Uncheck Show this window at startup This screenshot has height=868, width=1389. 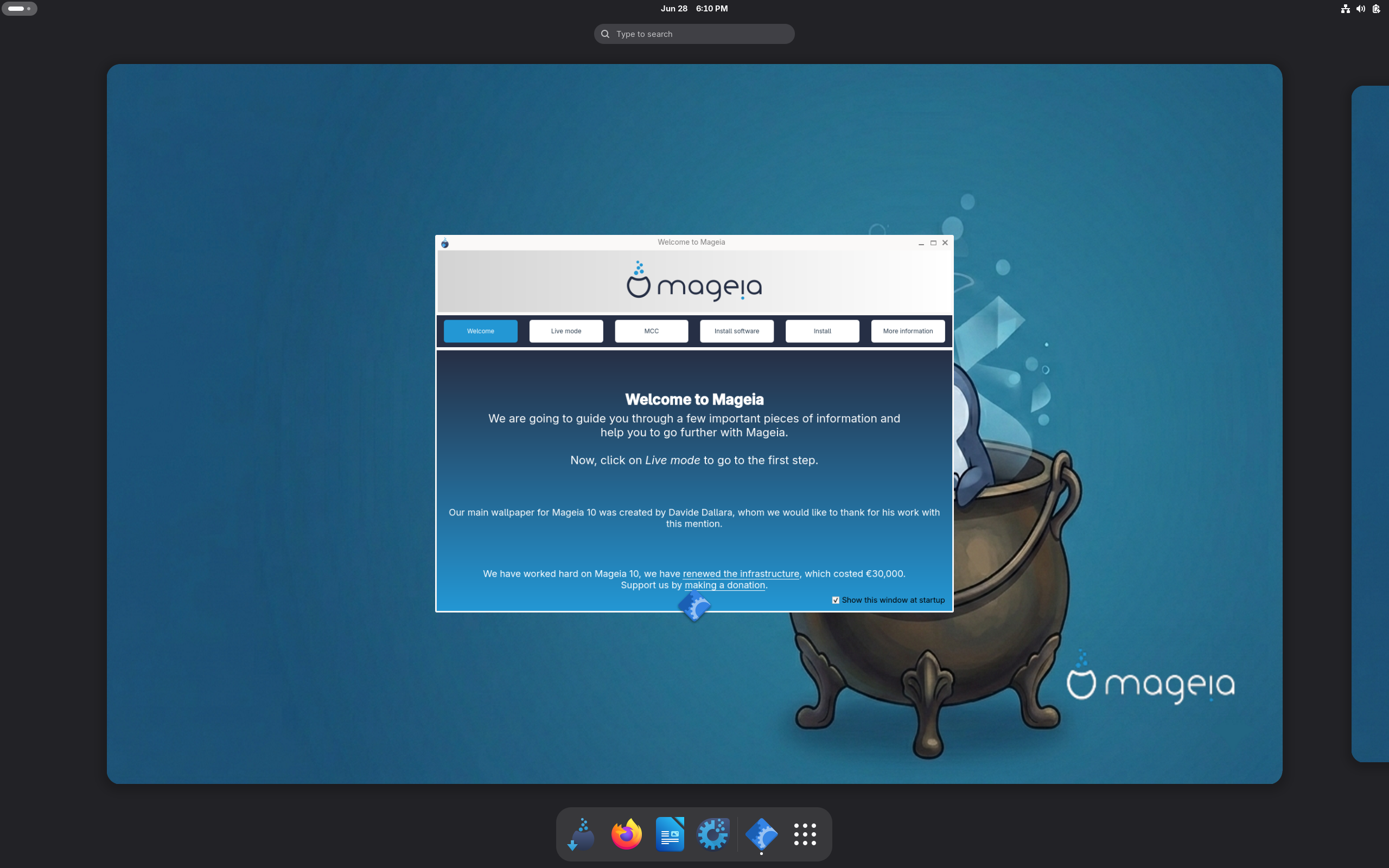pos(836,600)
